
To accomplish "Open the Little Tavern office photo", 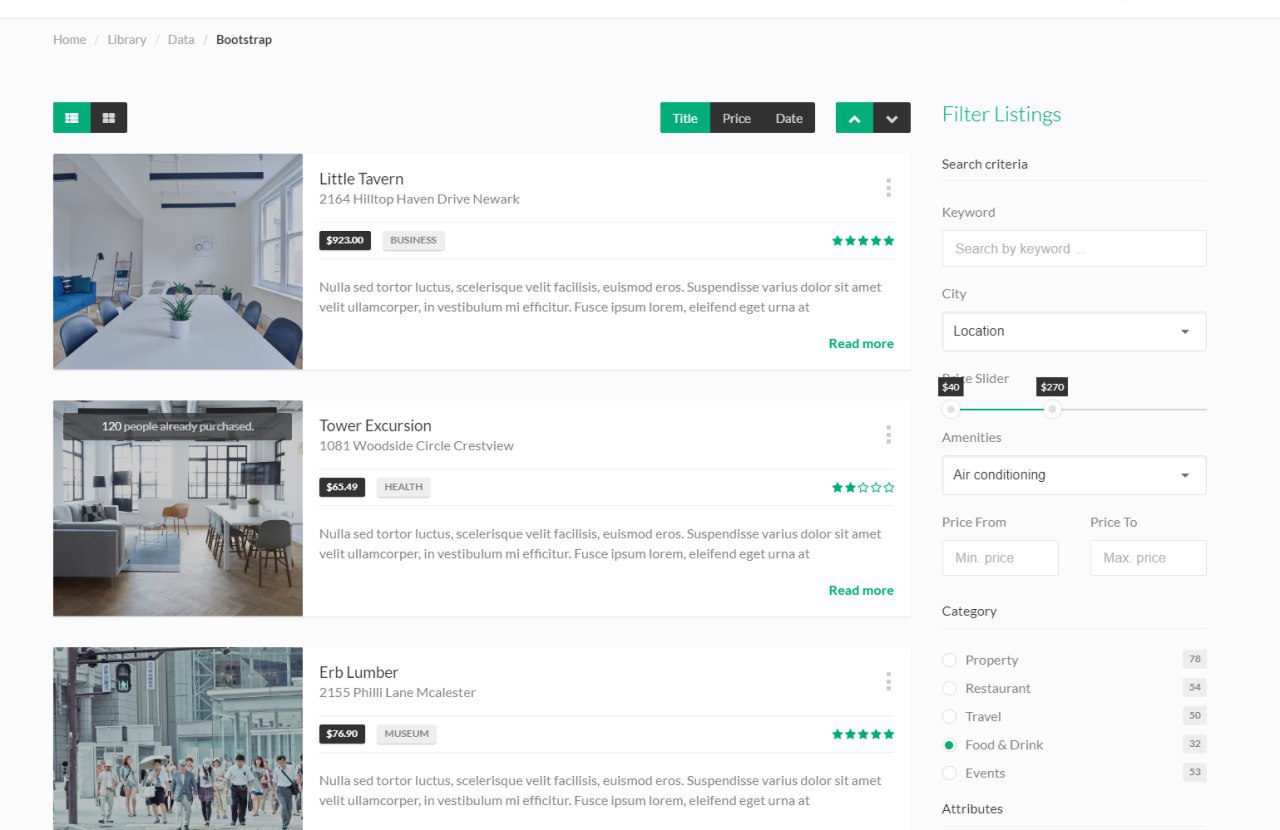I will 178,262.
